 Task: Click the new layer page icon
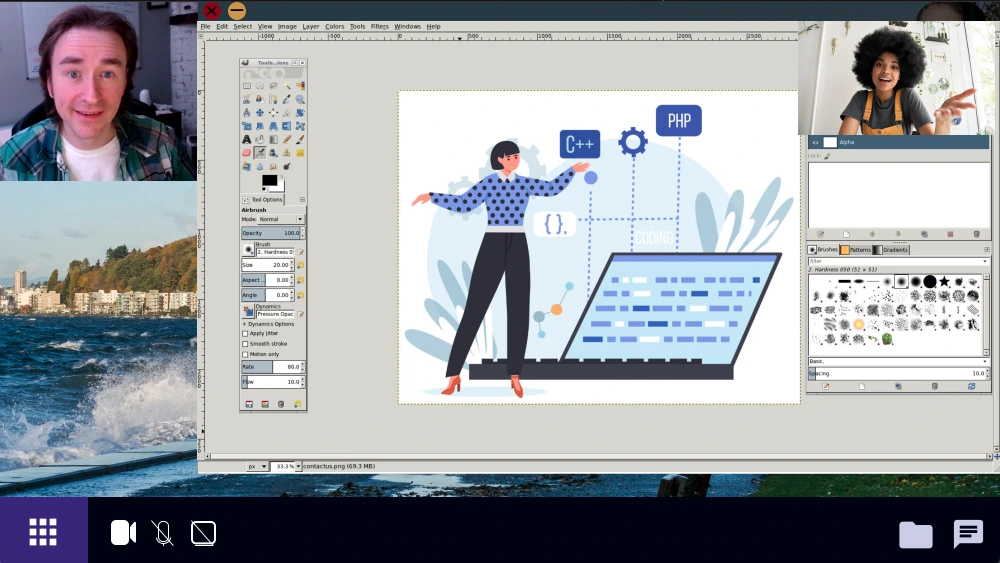tap(846, 234)
